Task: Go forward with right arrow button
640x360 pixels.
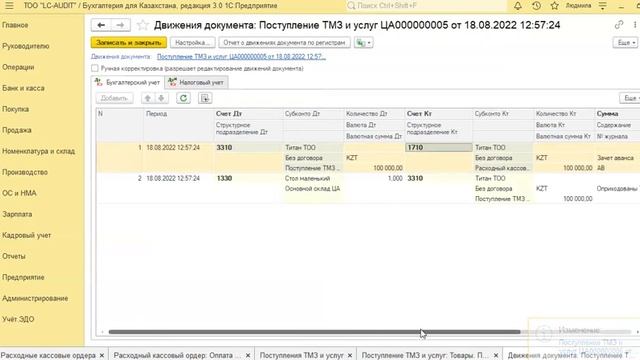Action: click(x=120, y=25)
